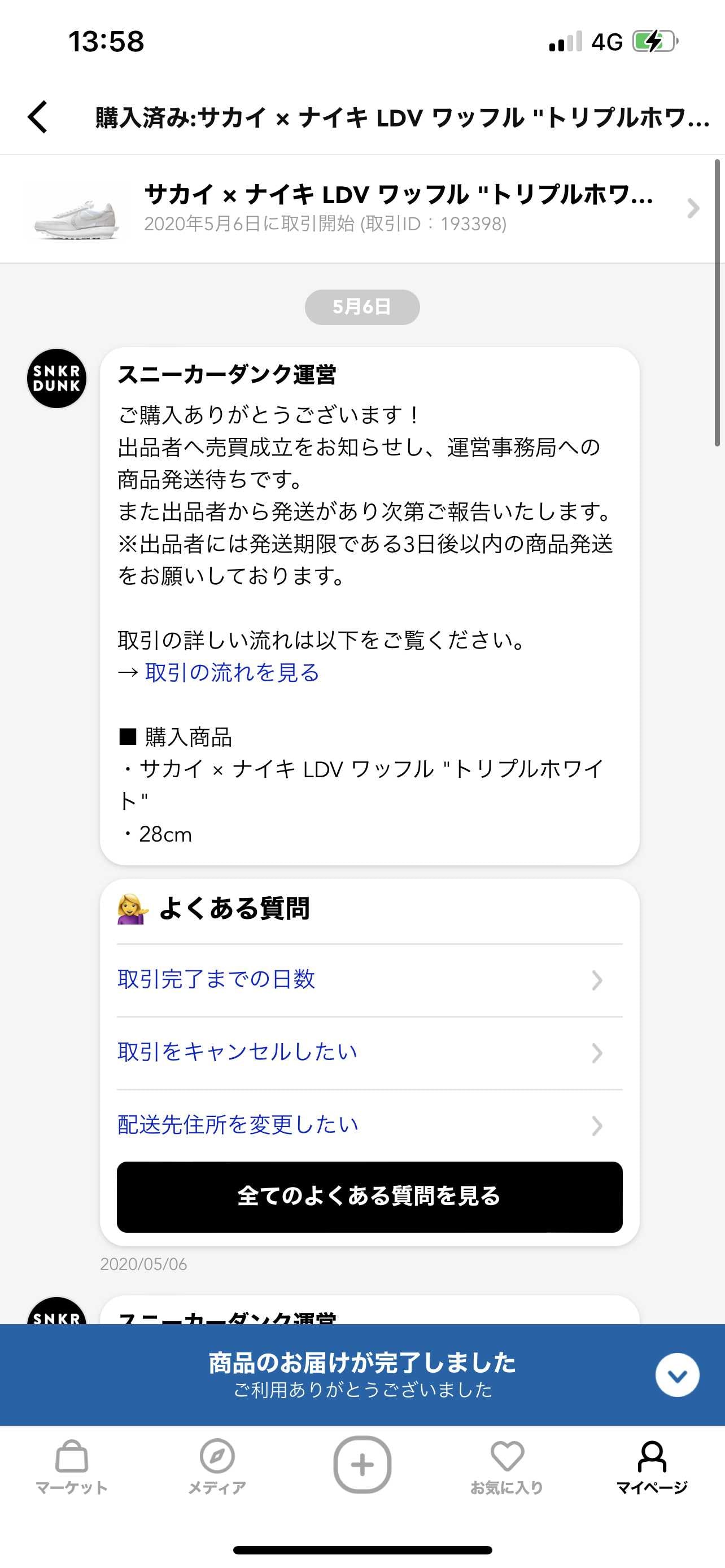Expand 取引完了までの日数 chevron
725x1568 pixels.
[597, 980]
